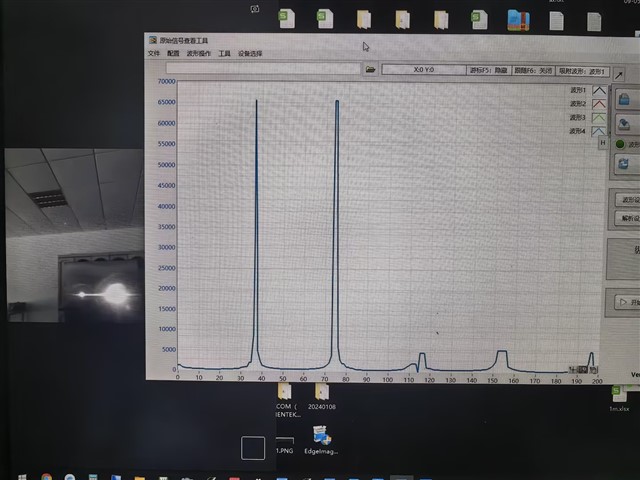Select the leftmost green spreadsheet file in top row
The width and height of the screenshot is (640, 480).
287,18
